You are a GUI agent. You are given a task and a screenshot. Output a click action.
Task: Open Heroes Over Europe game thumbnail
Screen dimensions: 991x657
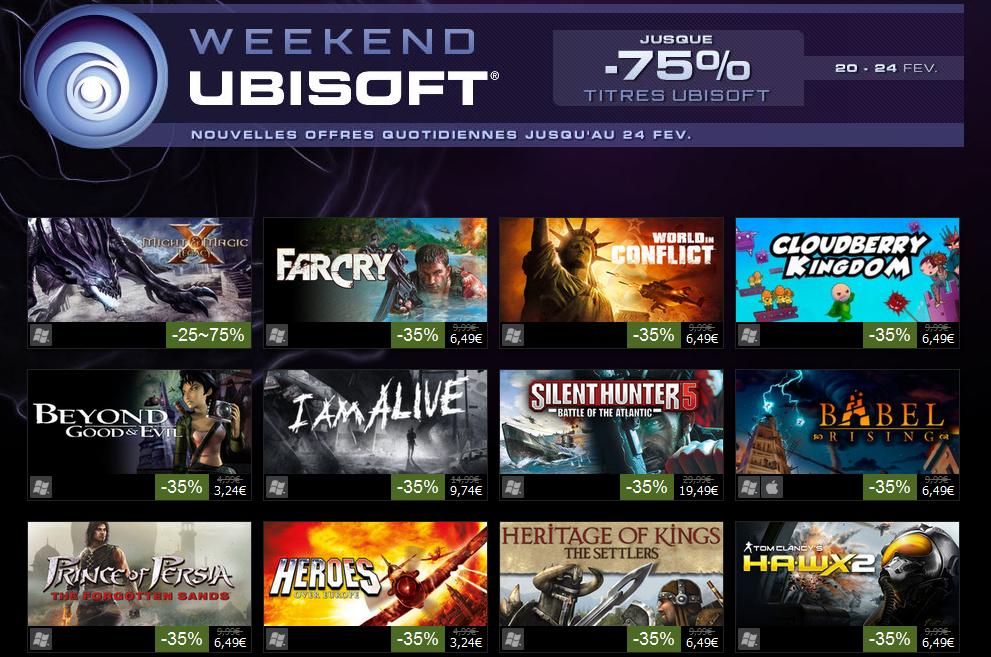(x=375, y=574)
